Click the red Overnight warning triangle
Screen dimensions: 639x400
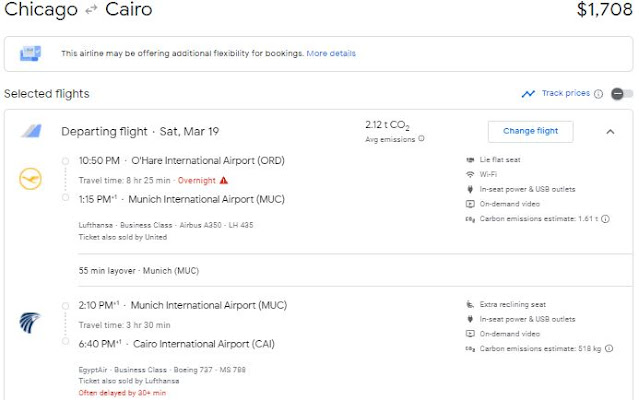point(224,180)
